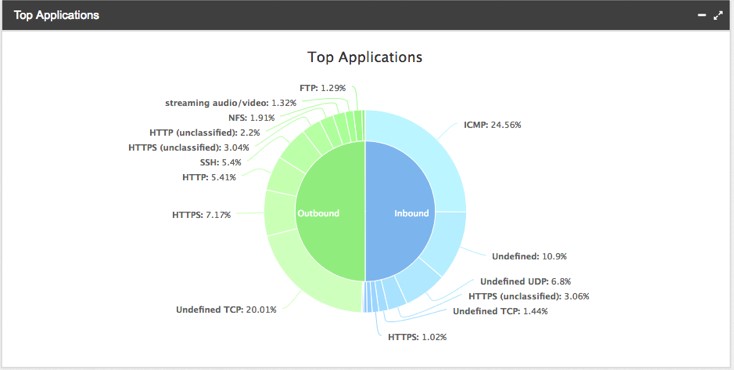
Task: Select the ICMP: 24.56% label
Action: click(x=492, y=125)
